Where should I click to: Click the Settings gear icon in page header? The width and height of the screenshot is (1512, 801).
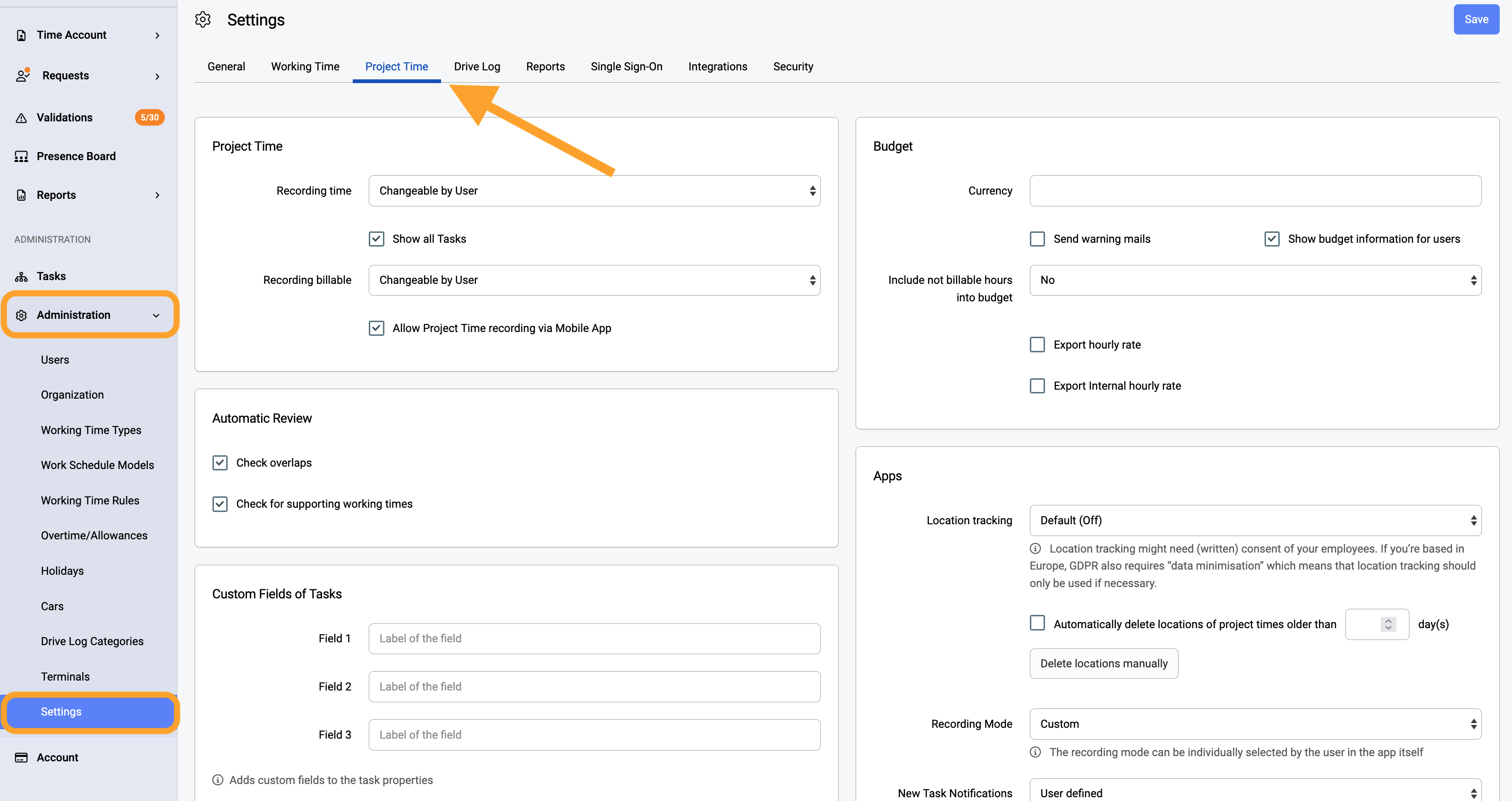point(203,19)
